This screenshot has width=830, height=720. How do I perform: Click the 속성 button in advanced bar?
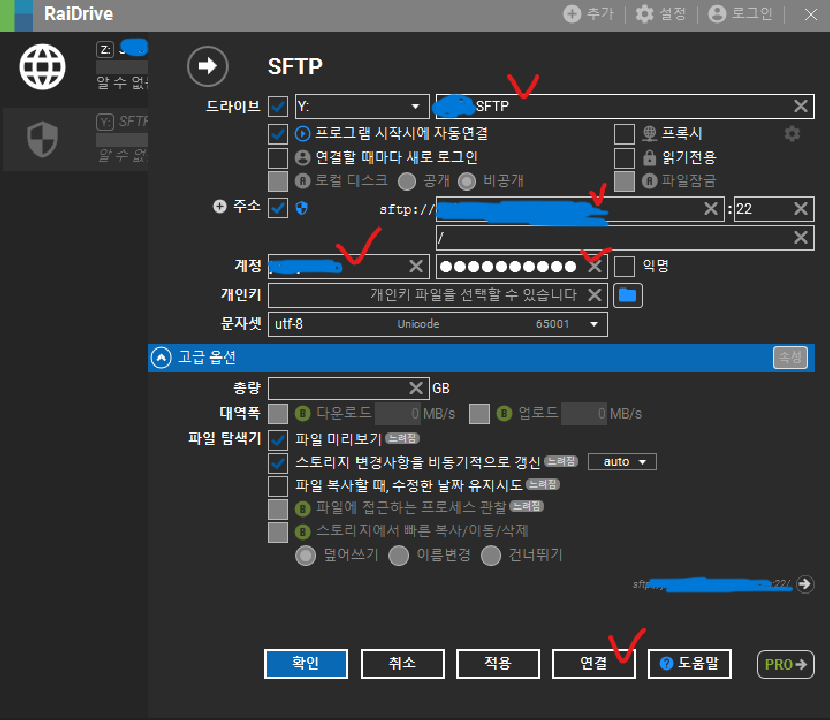point(790,357)
